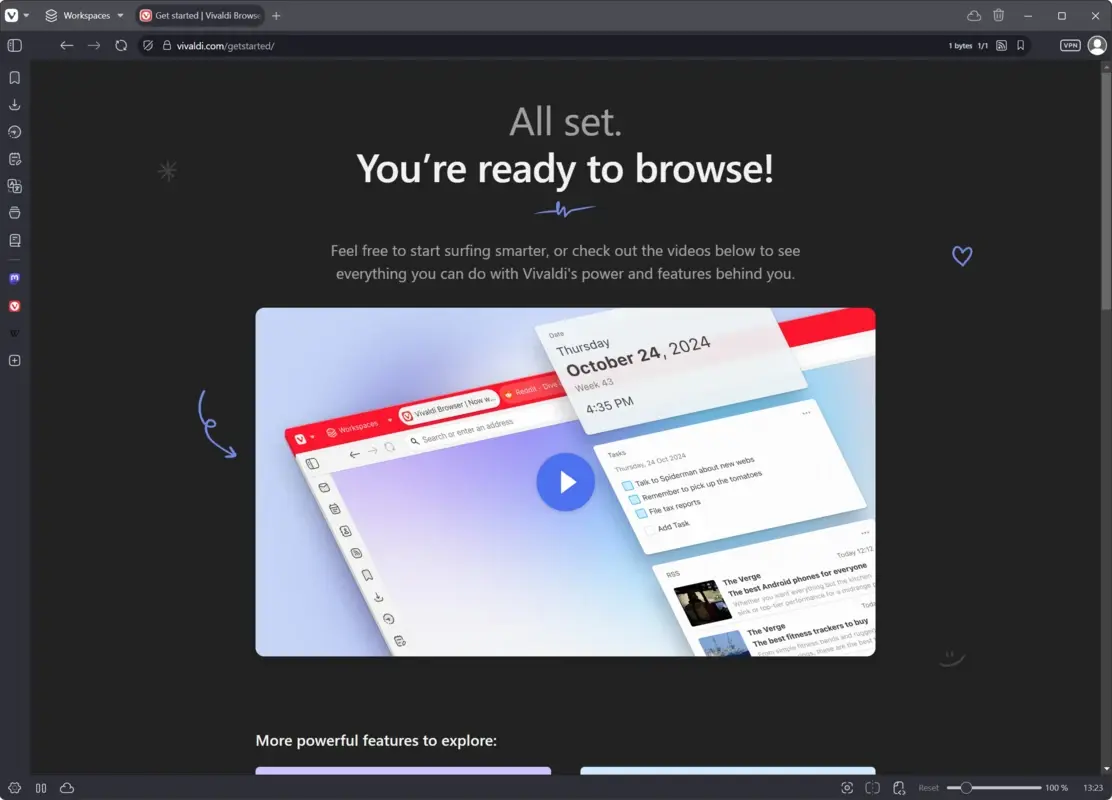Adjust the page zoom slider

(x=965, y=787)
